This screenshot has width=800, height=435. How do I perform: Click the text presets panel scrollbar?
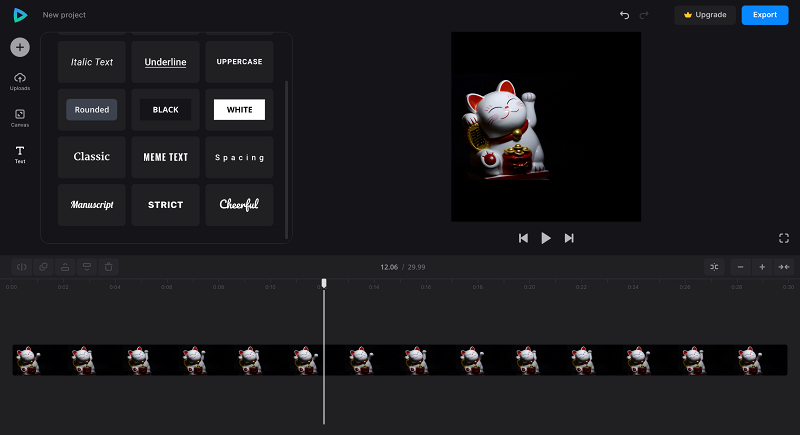[x=286, y=159]
